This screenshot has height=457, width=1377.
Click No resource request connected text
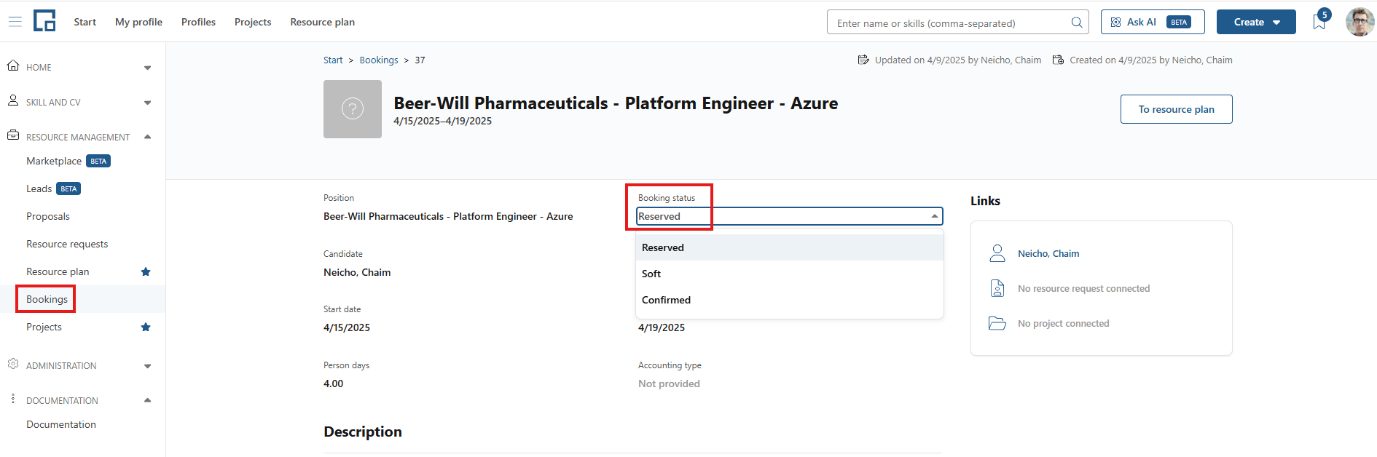[x=1084, y=289]
